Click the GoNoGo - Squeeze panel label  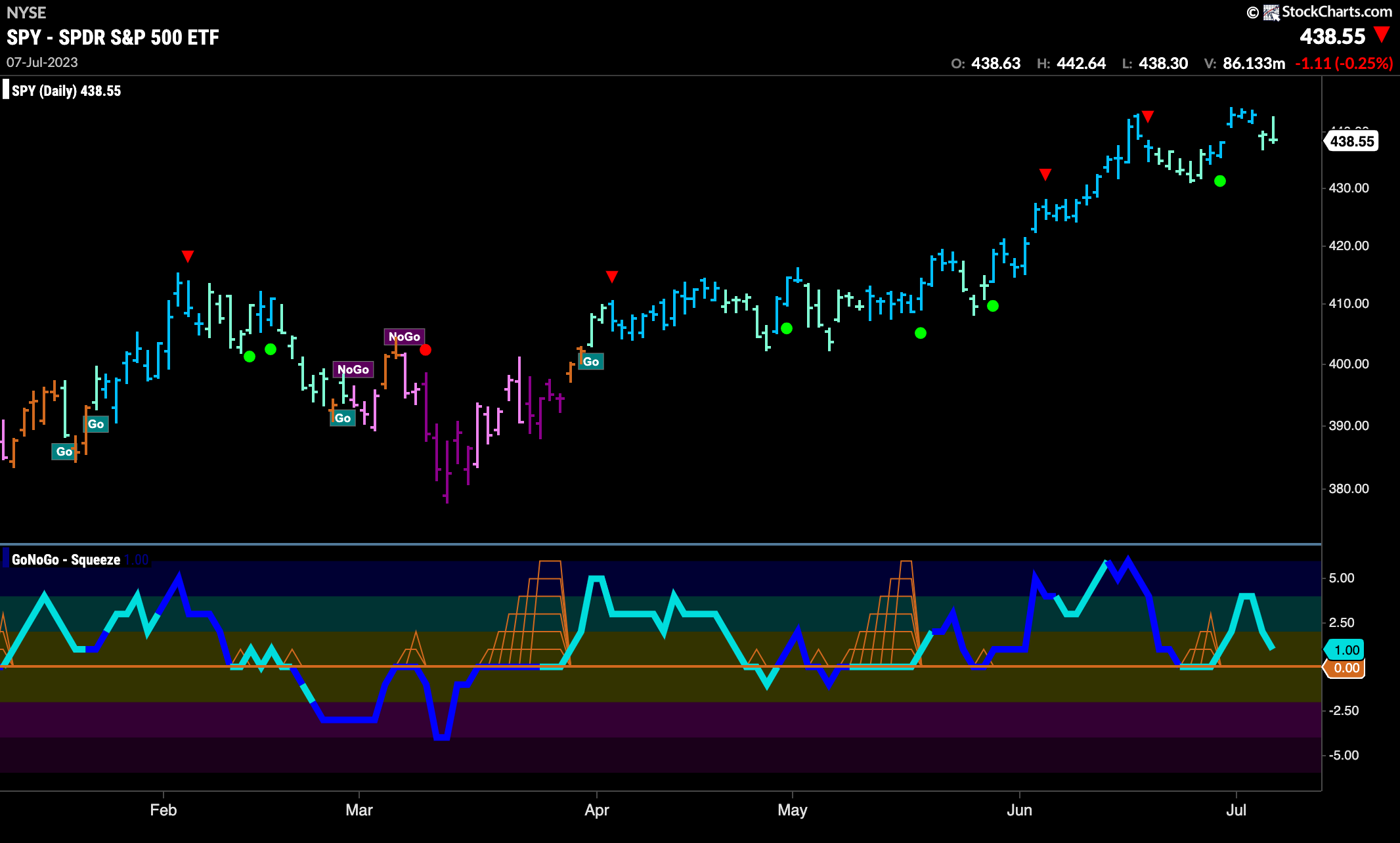[x=66, y=559]
